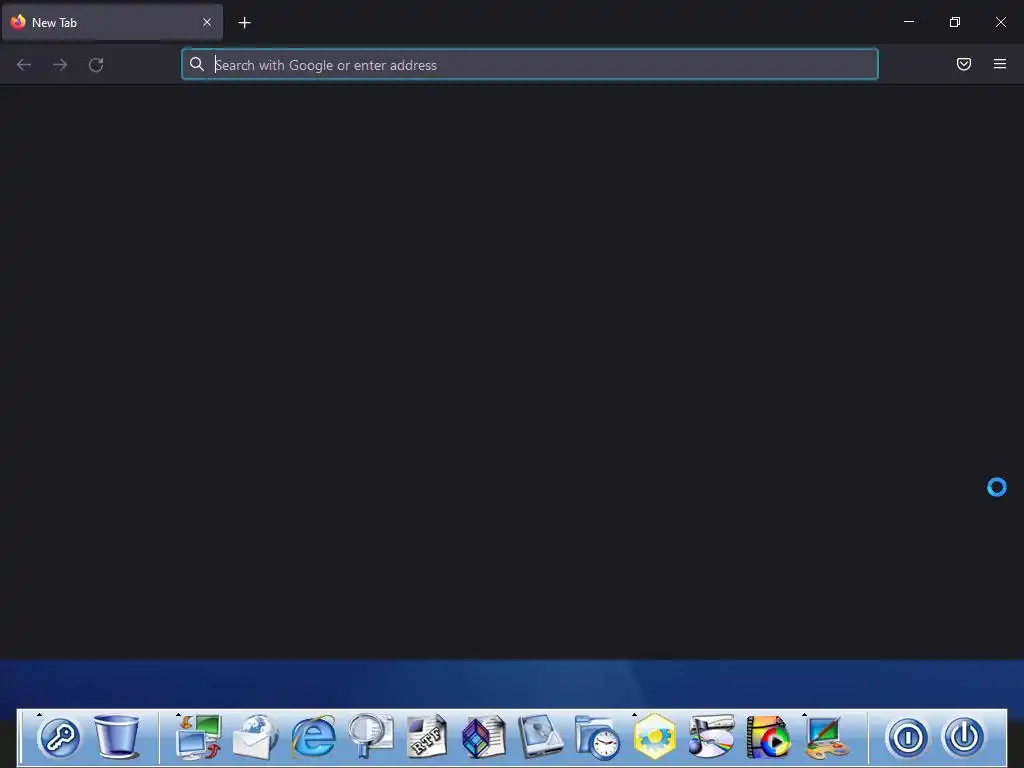Click the Firefox logo on the tab
Viewport: 1024px width, 768px height.
pos(18,22)
